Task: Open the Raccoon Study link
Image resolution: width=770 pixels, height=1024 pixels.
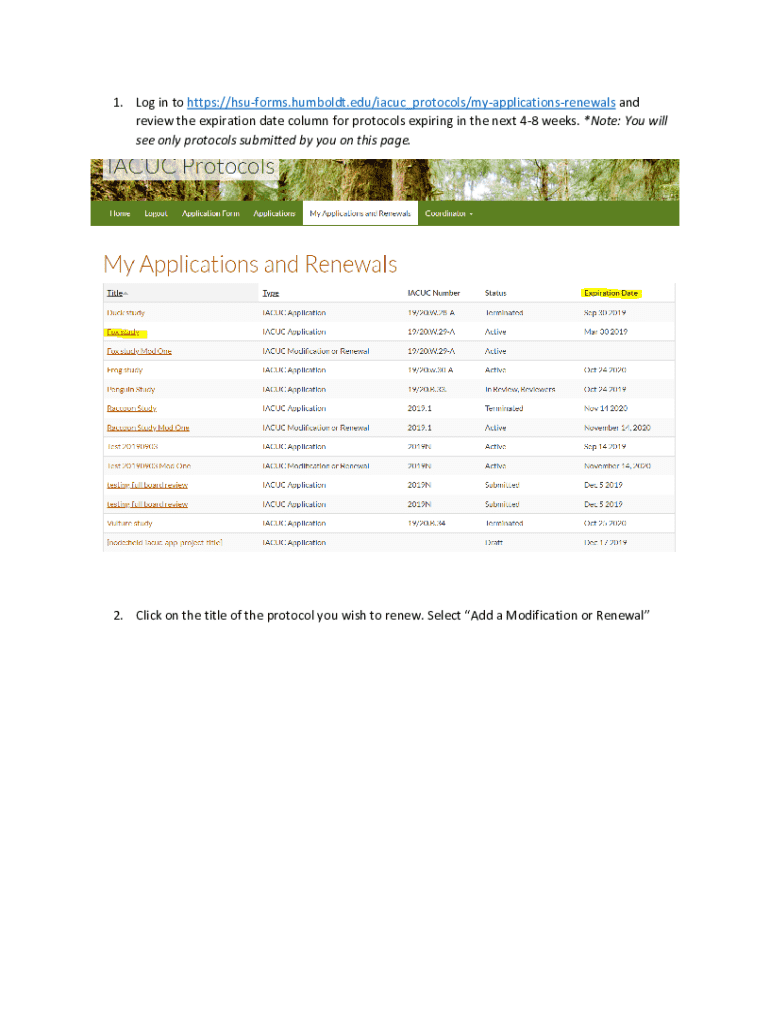Action: 131,408
